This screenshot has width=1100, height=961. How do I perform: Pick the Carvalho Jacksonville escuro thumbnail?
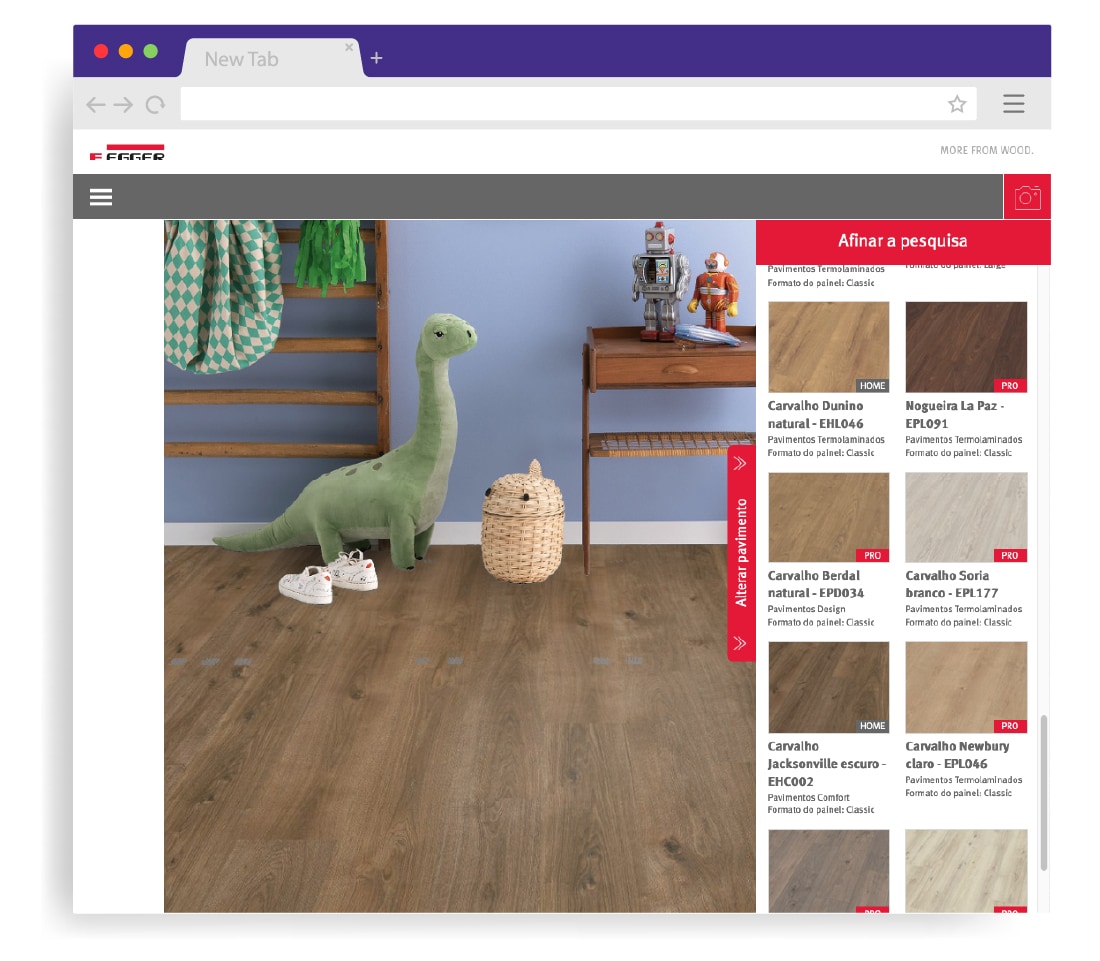tap(828, 687)
